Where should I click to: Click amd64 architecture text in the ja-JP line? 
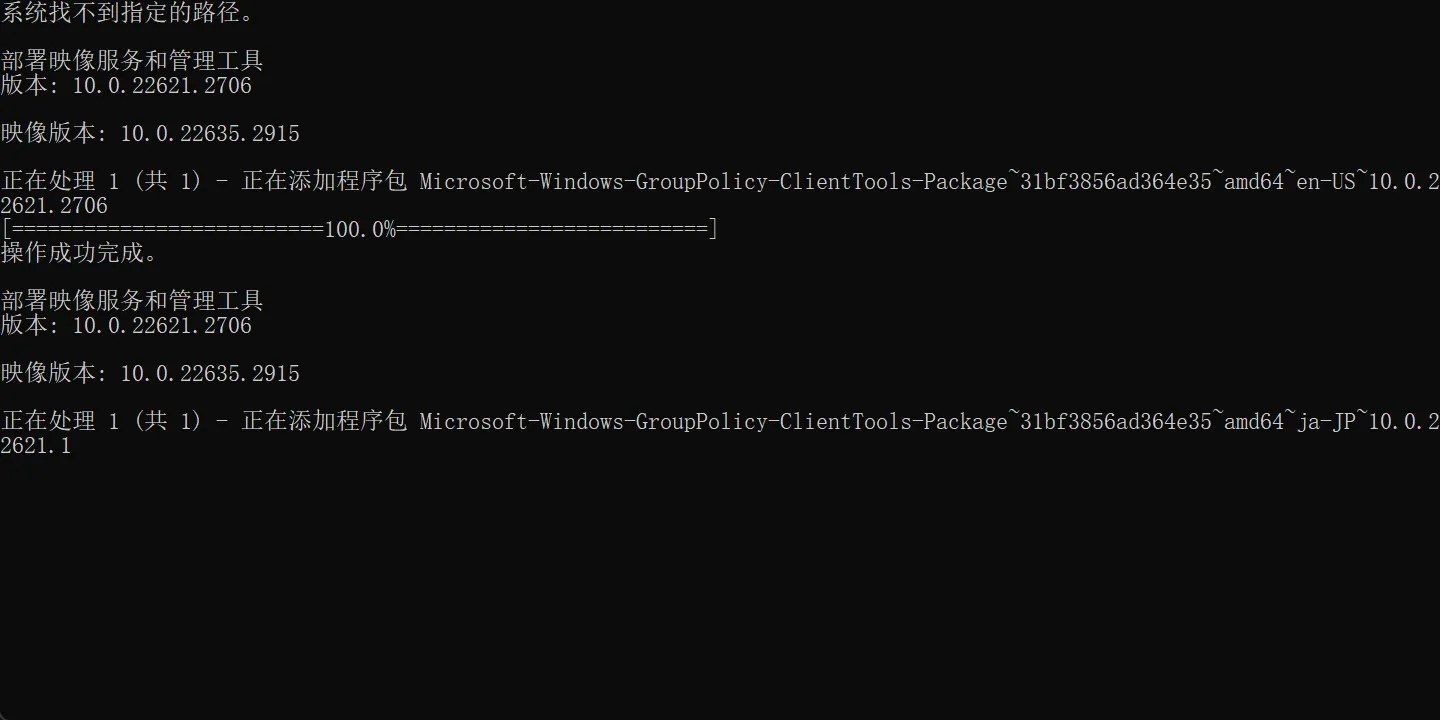[1253, 422]
